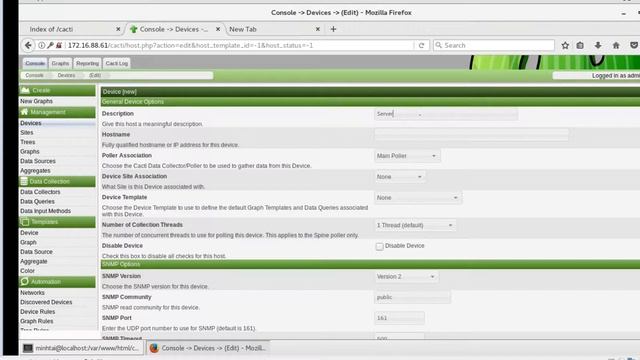This screenshot has height=360, width=640.
Task: Open Color under Templates
Action: tap(27, 271)
